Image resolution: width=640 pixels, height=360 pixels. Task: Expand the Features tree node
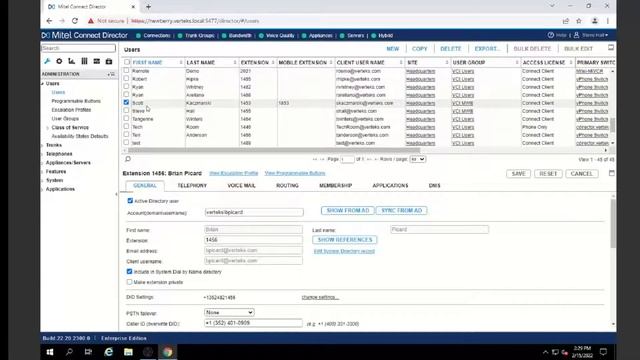tap(42, 172)
